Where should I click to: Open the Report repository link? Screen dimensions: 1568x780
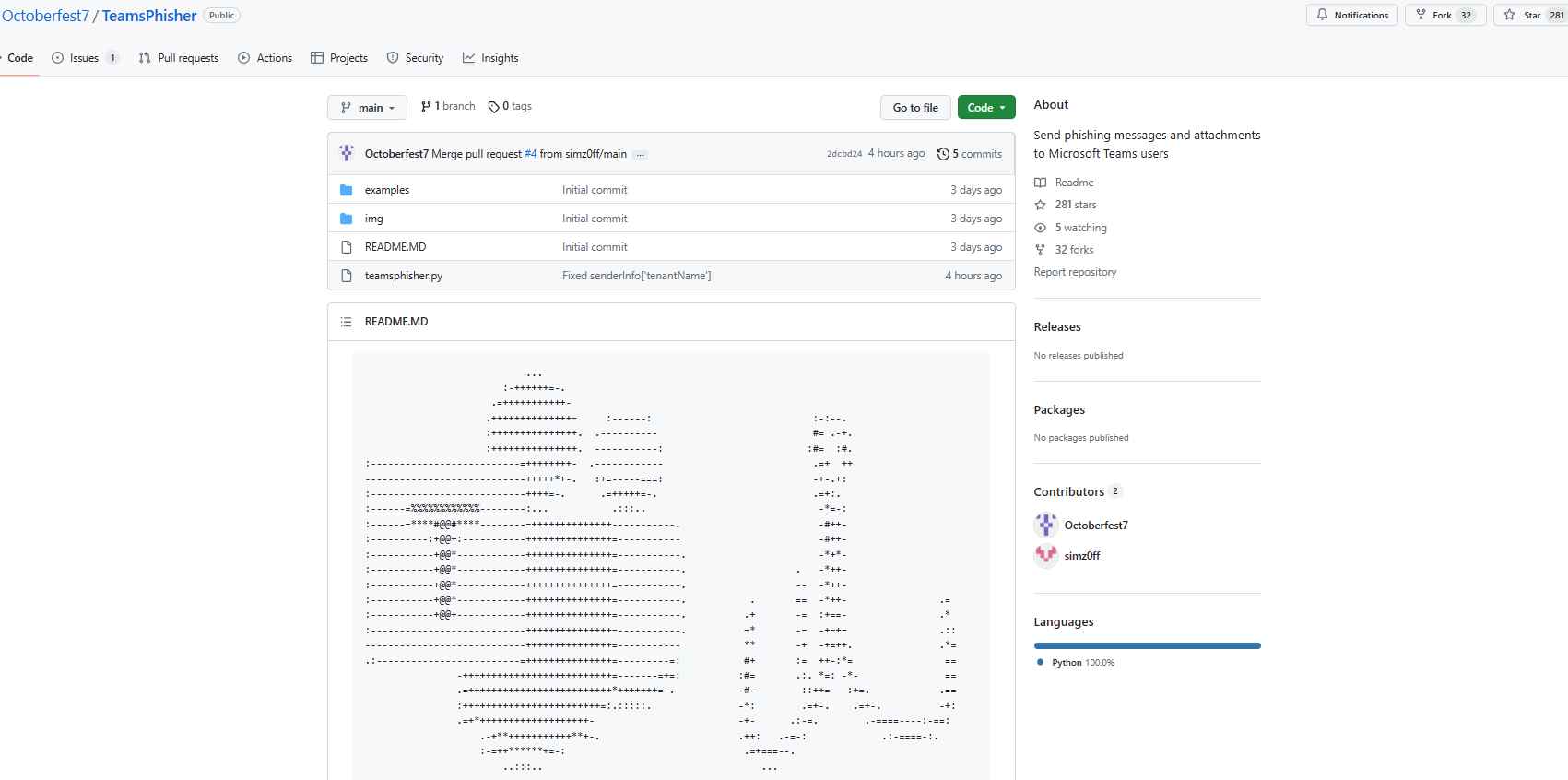[1075, 272]
